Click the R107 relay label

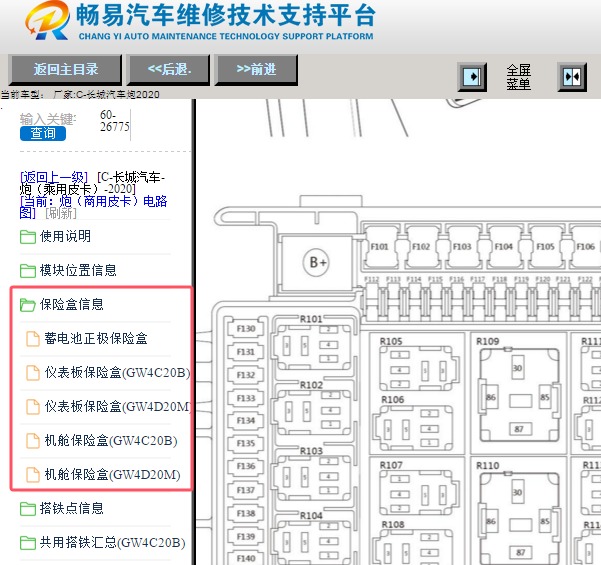point(391,465)
